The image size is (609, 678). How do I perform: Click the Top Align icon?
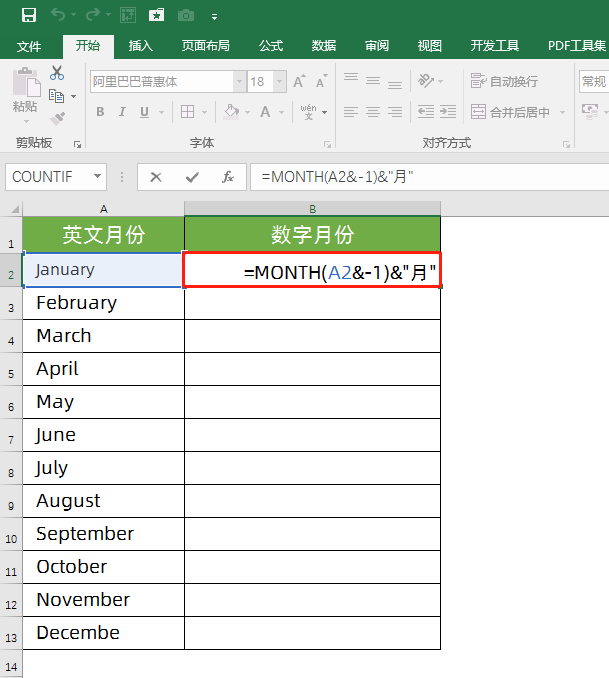[351, 78]
